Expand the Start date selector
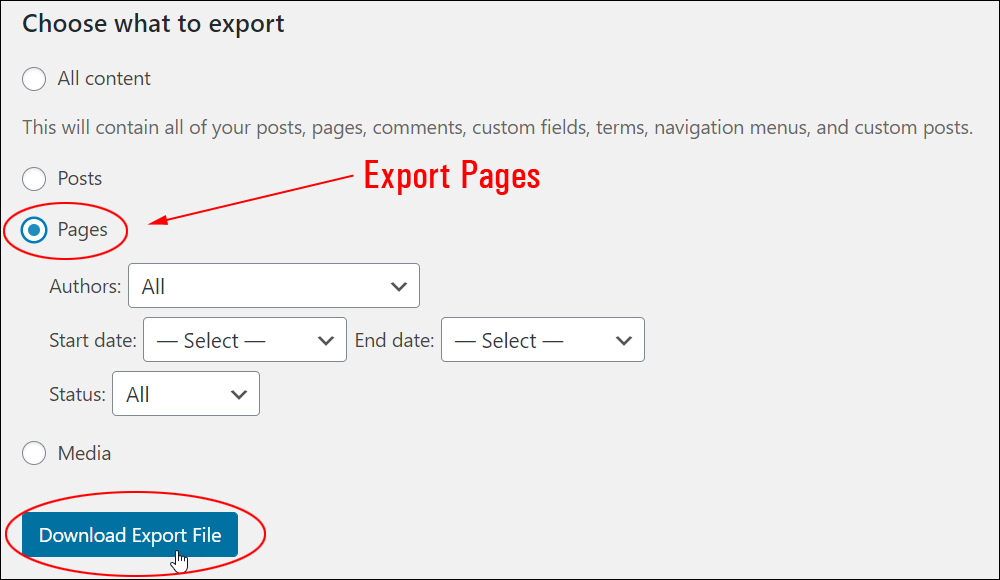 point(245,340)
